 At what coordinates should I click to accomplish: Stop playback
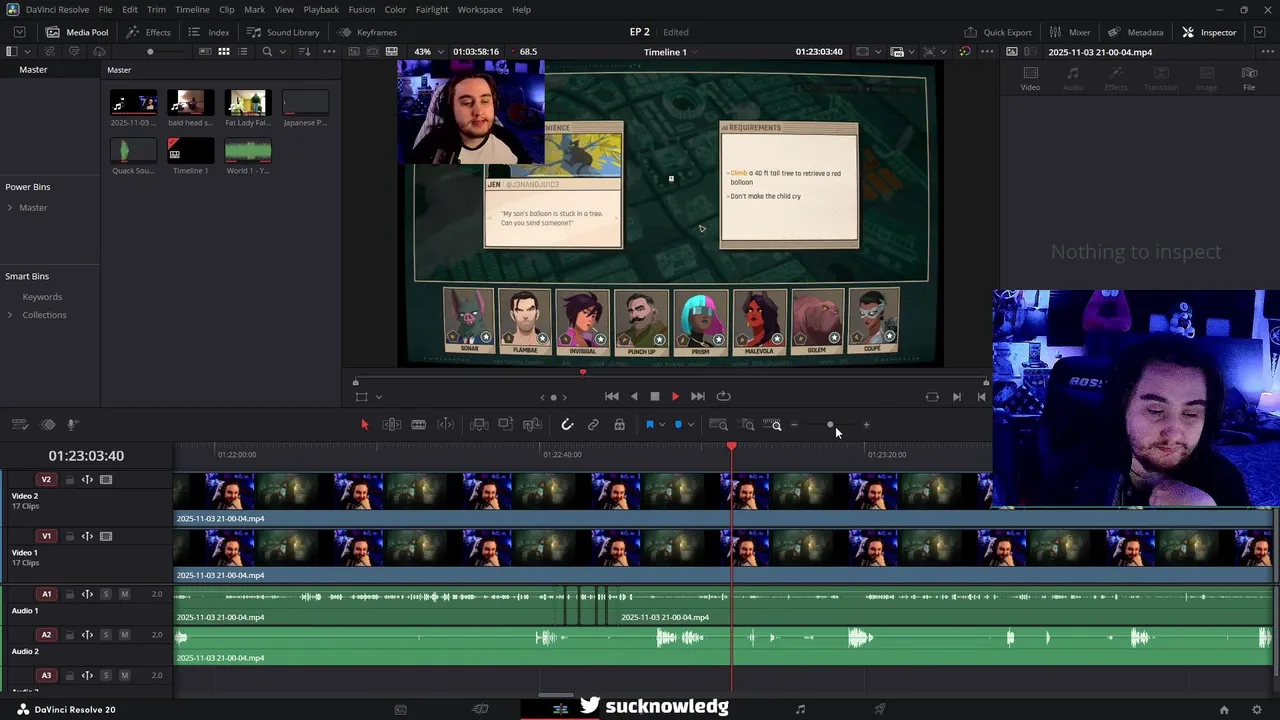[x=655, y=397]
